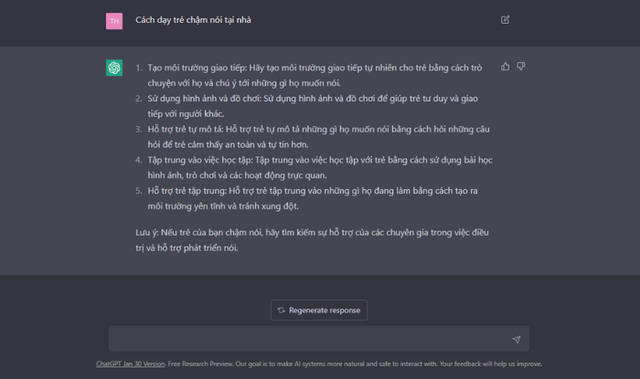Click the send message paper plane icon
This screenshot has height=379, width=640.
click(x=516, y=339)
